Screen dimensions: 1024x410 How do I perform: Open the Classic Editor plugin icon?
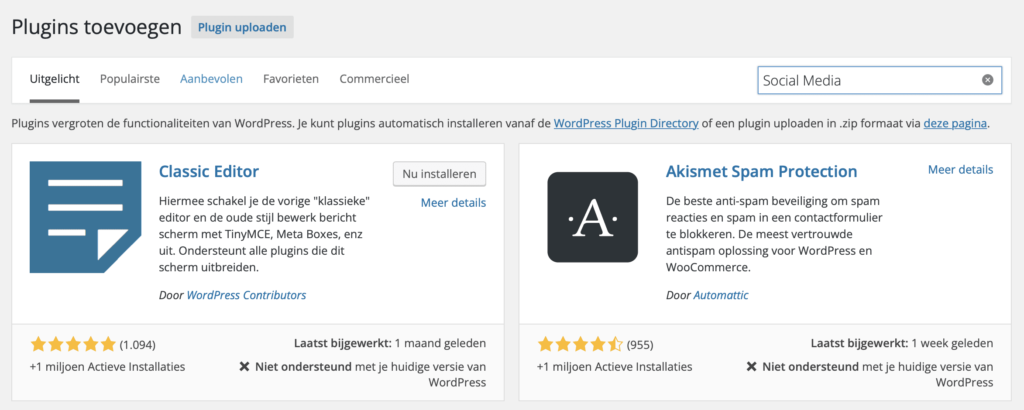86,217
